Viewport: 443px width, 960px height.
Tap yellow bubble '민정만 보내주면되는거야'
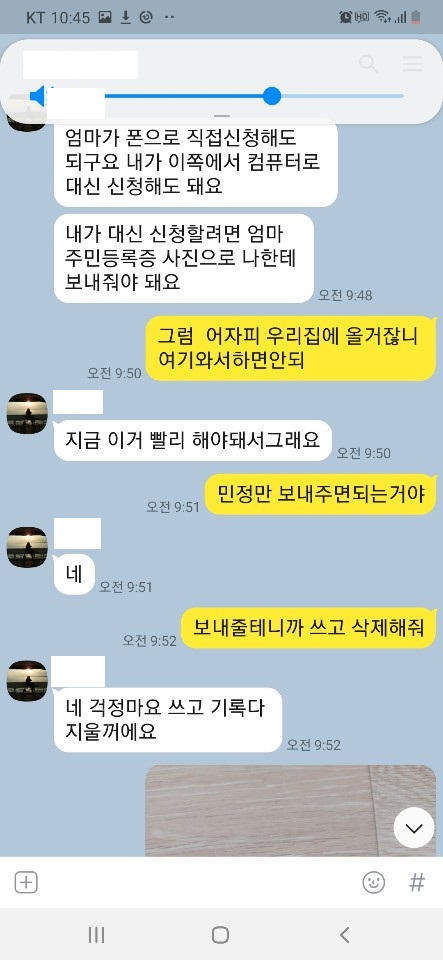(x=320, y=494)
